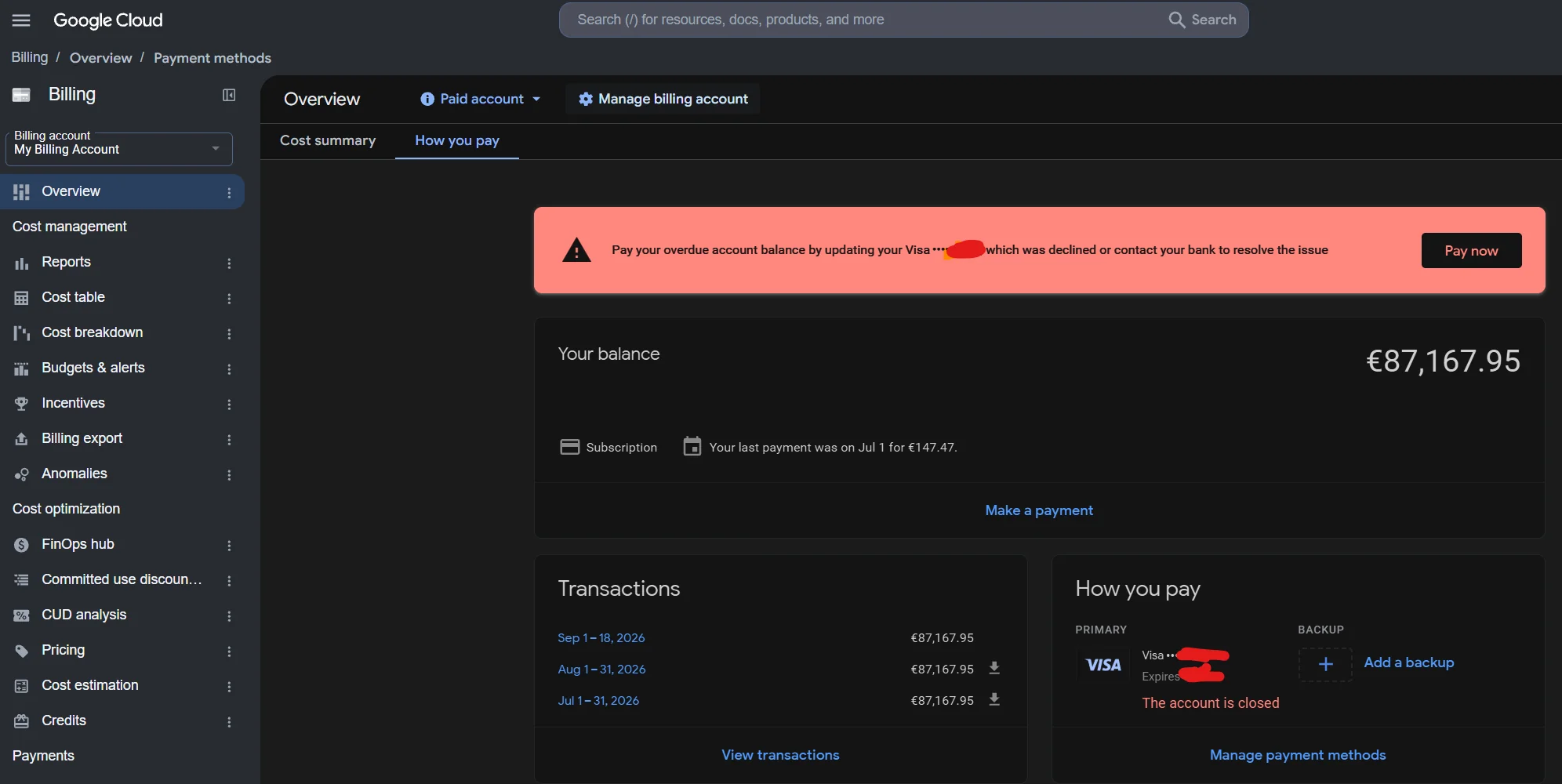Open more options for Cost table
Viewport: 1562px width, 784px height.
pyautogui.click(x=229, y=299)
